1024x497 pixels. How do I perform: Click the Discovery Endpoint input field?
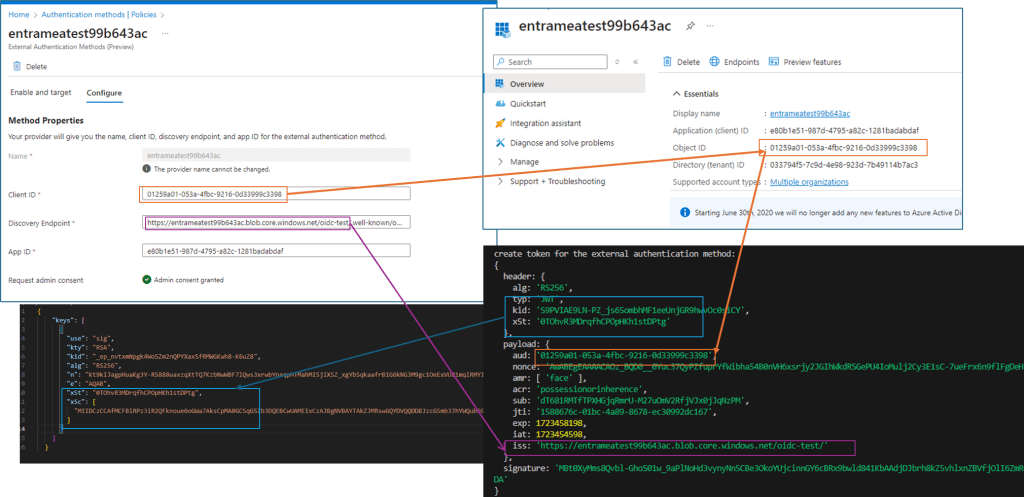click(275, 223)
